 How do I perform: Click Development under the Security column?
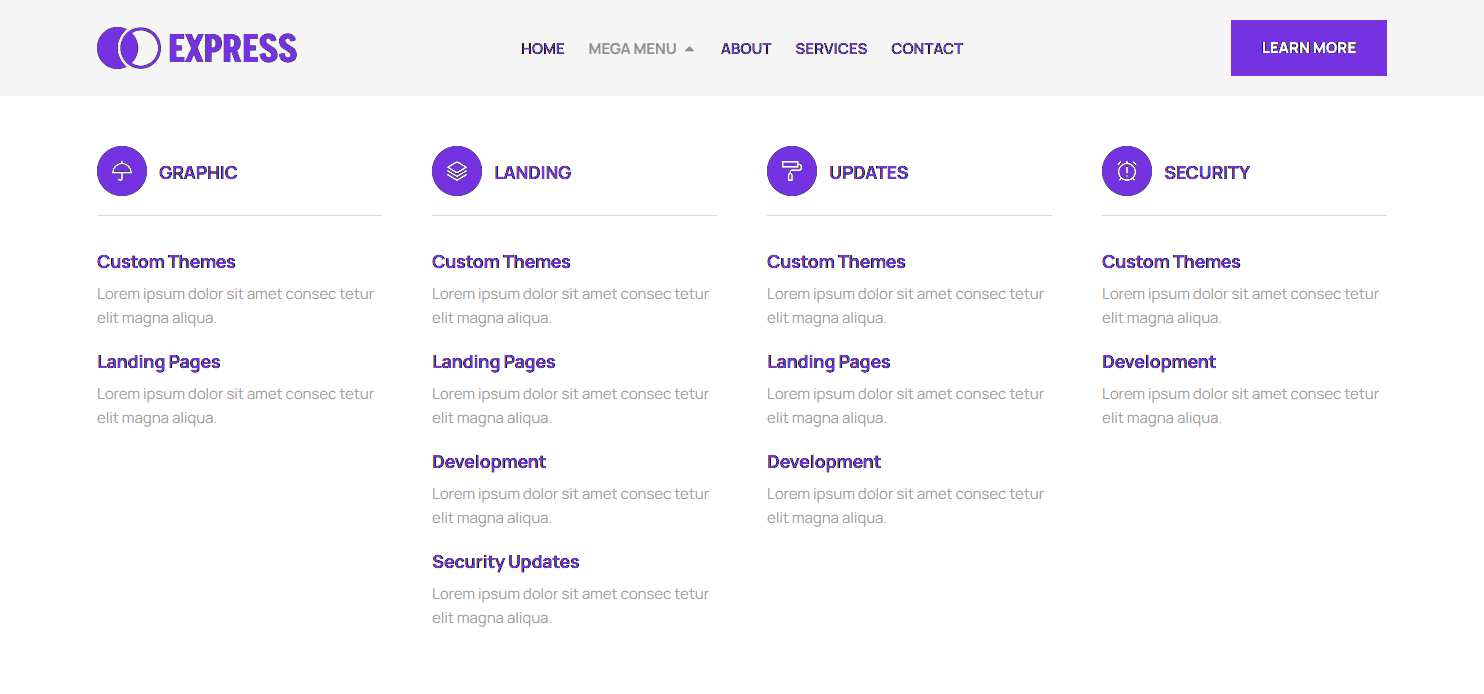pos(1159,362)
